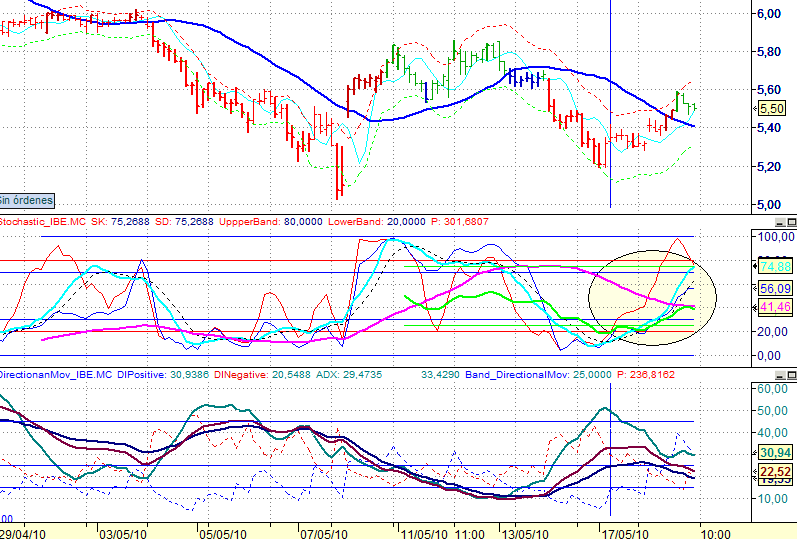Image resolution: width=797 pixels, height=539 pixels.
Task: Click the 0,00 stochastic axis value
Action: [x=770, y=356]
